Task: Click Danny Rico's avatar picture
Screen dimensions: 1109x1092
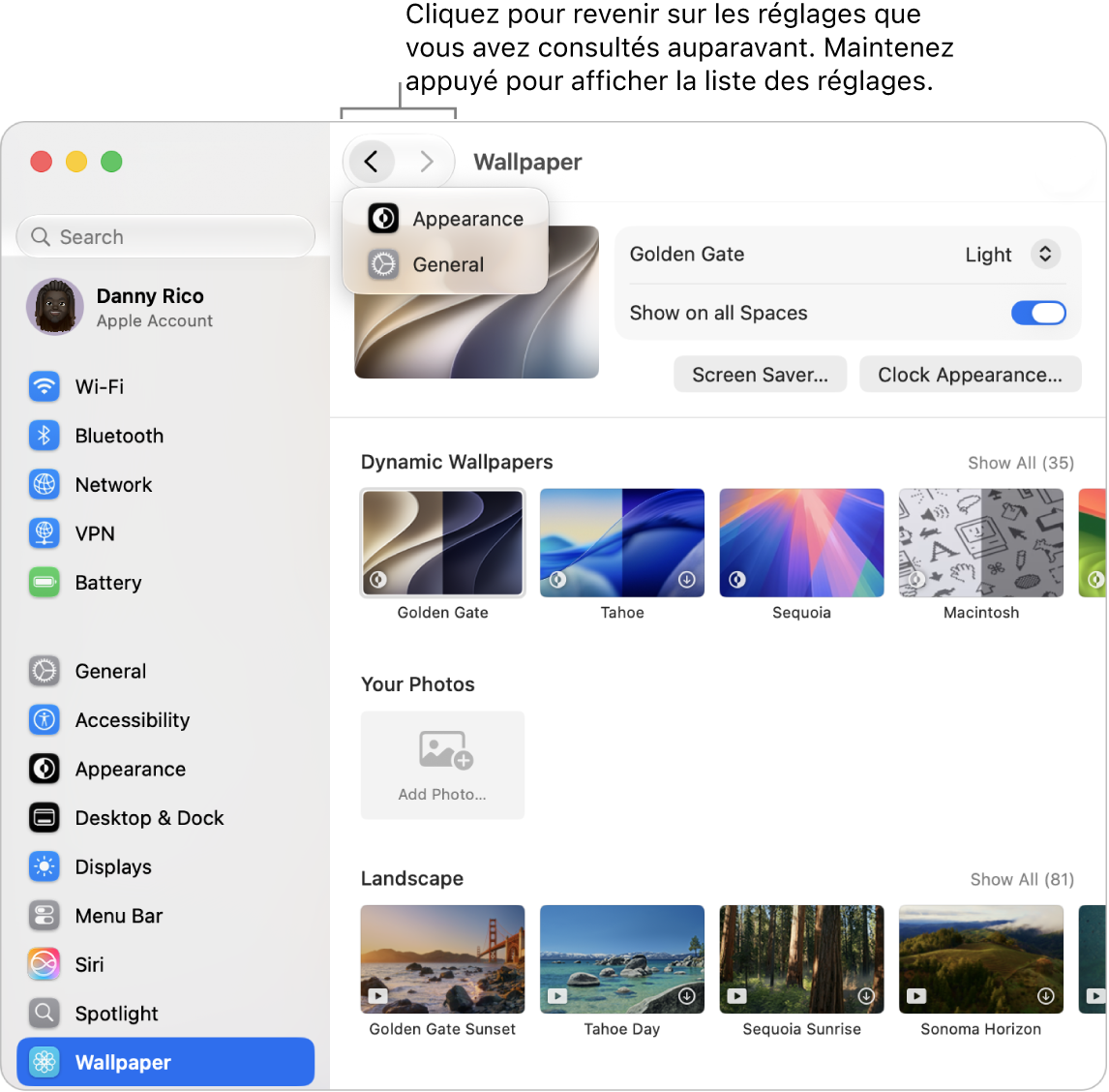Action: pyautogui.click(x=55, y=307)
